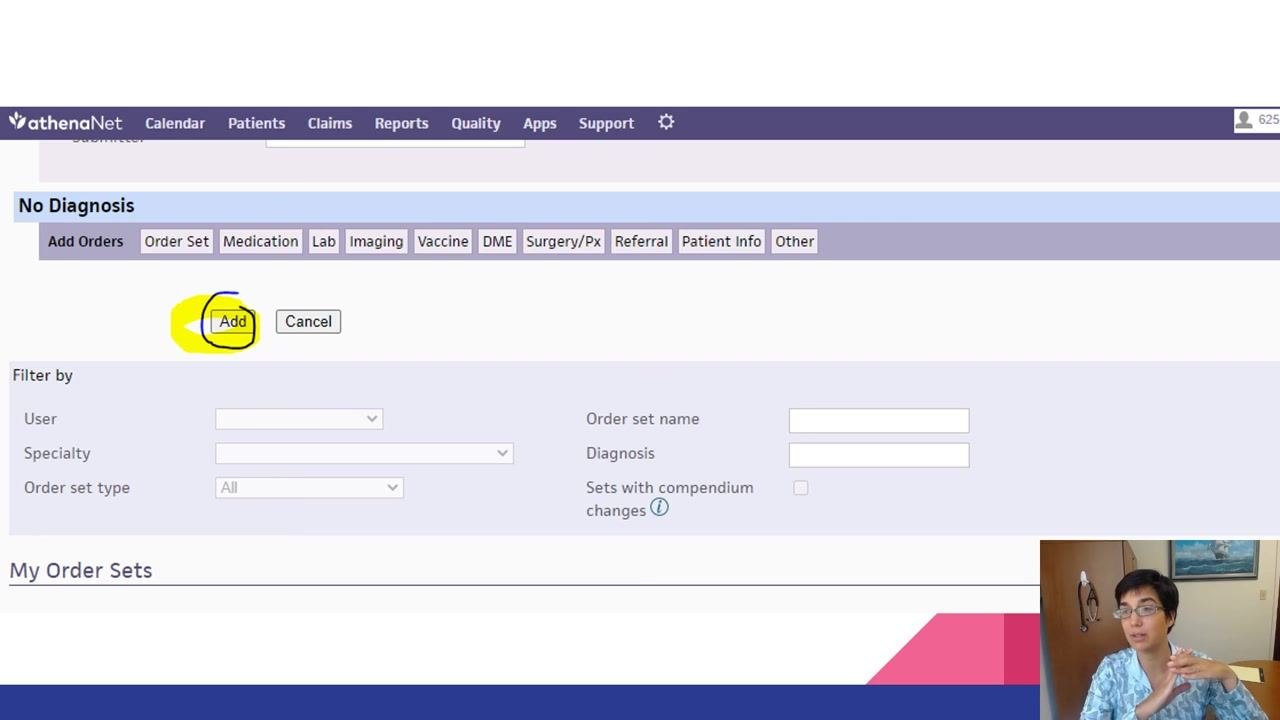This screenshot has width=1280, height=720.
Task: Click the My Order Sets heading
Action: 81,570
